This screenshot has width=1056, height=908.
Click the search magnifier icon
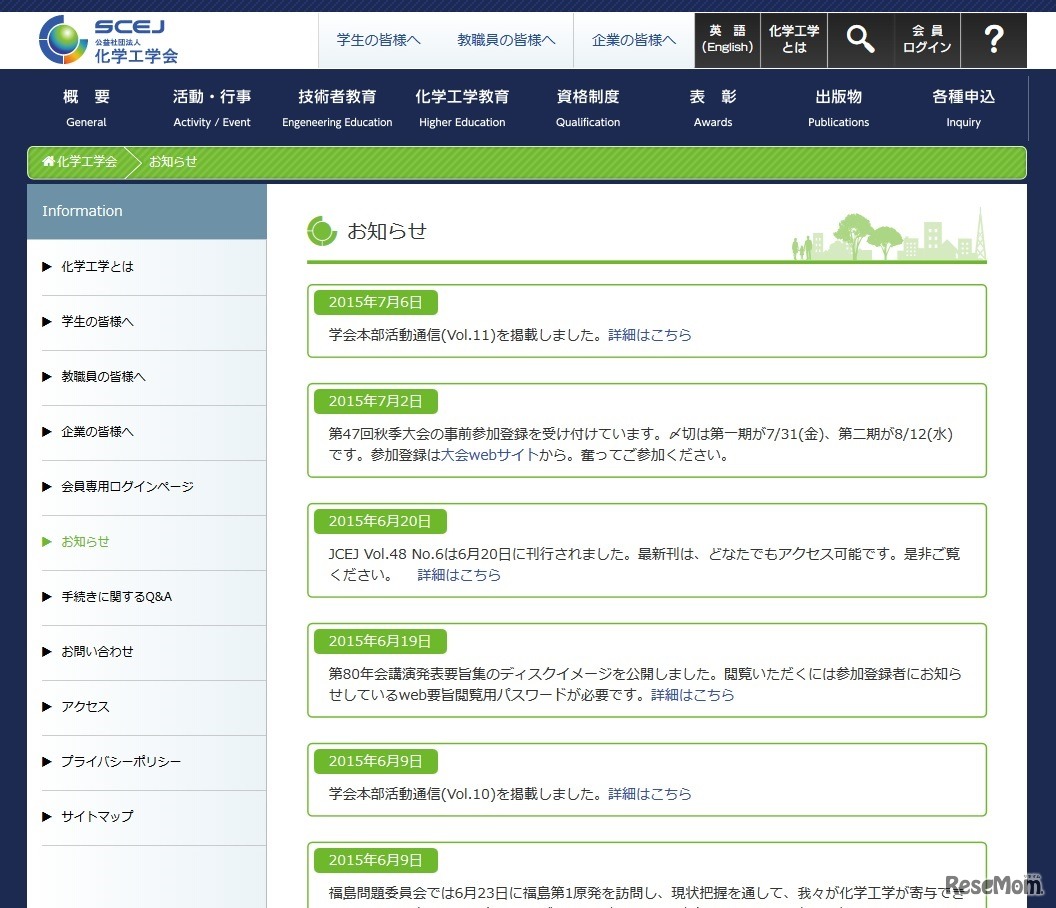point(859,40)
